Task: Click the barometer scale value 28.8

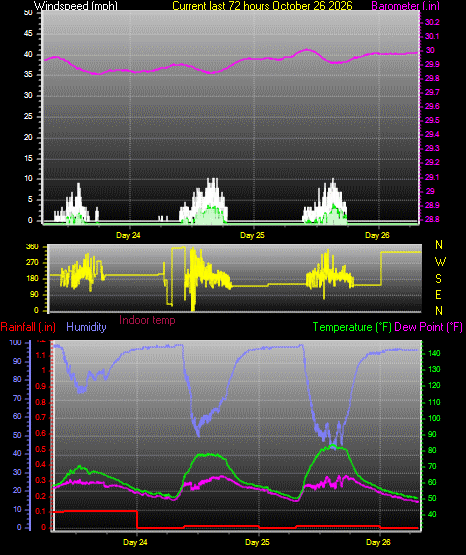Action: pyautogui.click(x=432, y=219)
